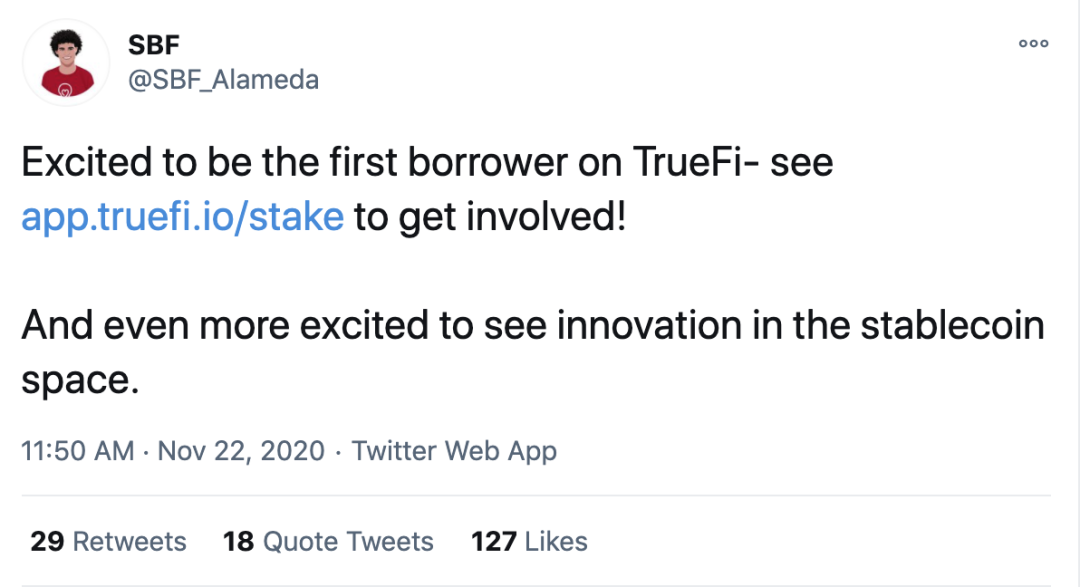This screenshot has width=1080, height=587.
Task: Open the SBF display name profile
Action: pyautogui.click(x=154, y=45)
